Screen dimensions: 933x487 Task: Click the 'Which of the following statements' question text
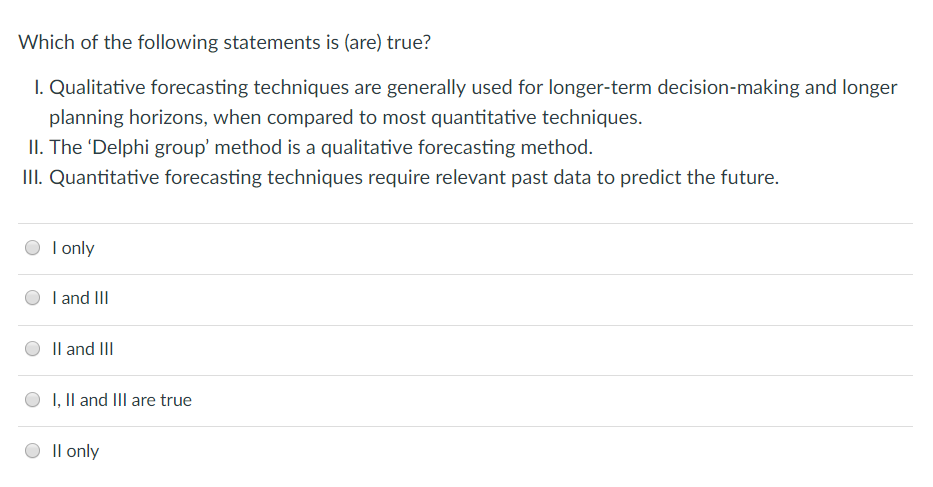pyautogui.click(x=224, y=43)
